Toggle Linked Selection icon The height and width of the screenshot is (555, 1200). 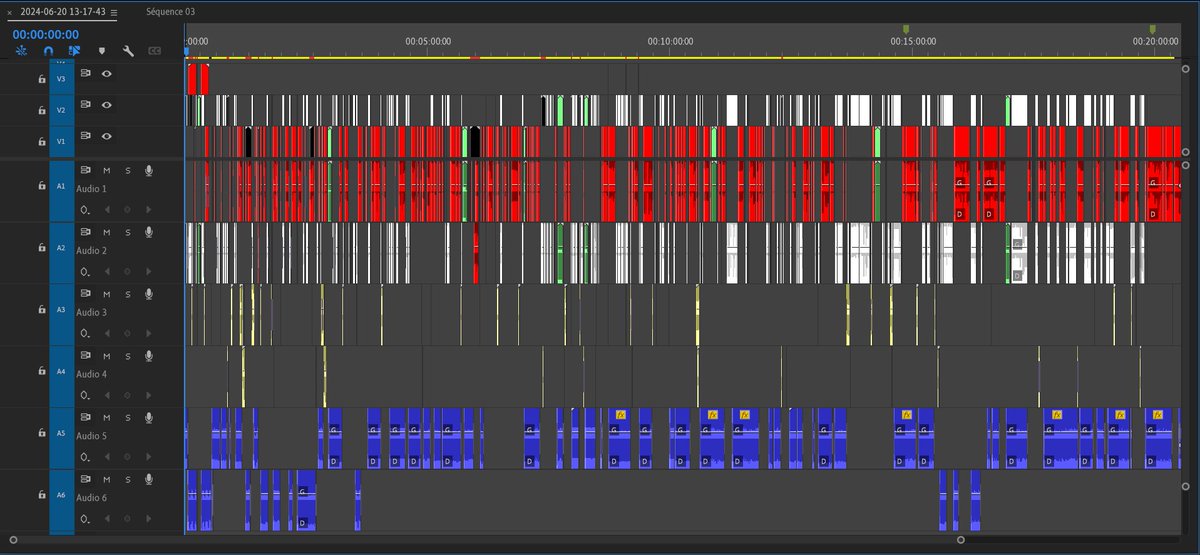(x=74, y=50)
